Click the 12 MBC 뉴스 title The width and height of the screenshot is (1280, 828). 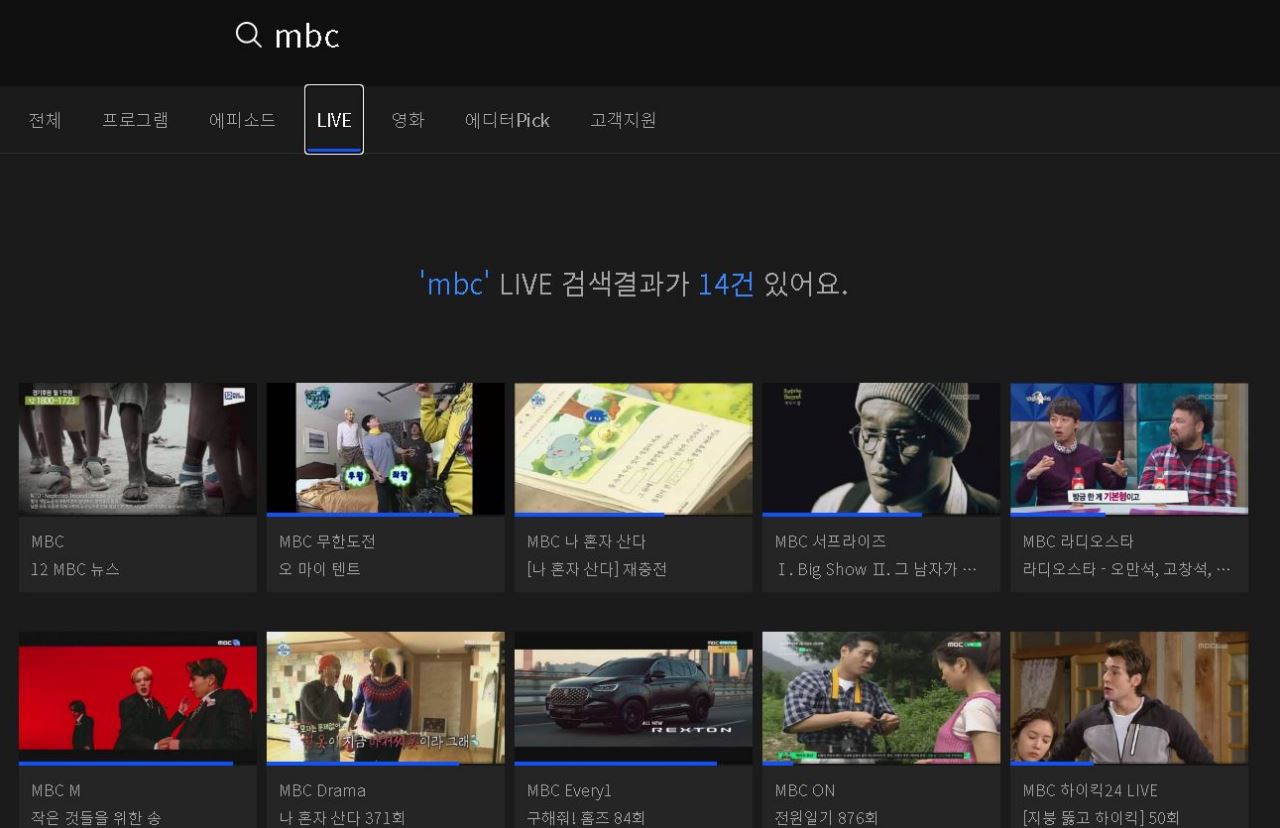[75, 569]
